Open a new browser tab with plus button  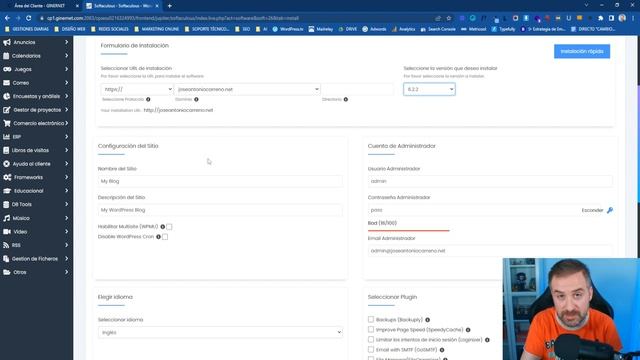[x=169, y=6]
